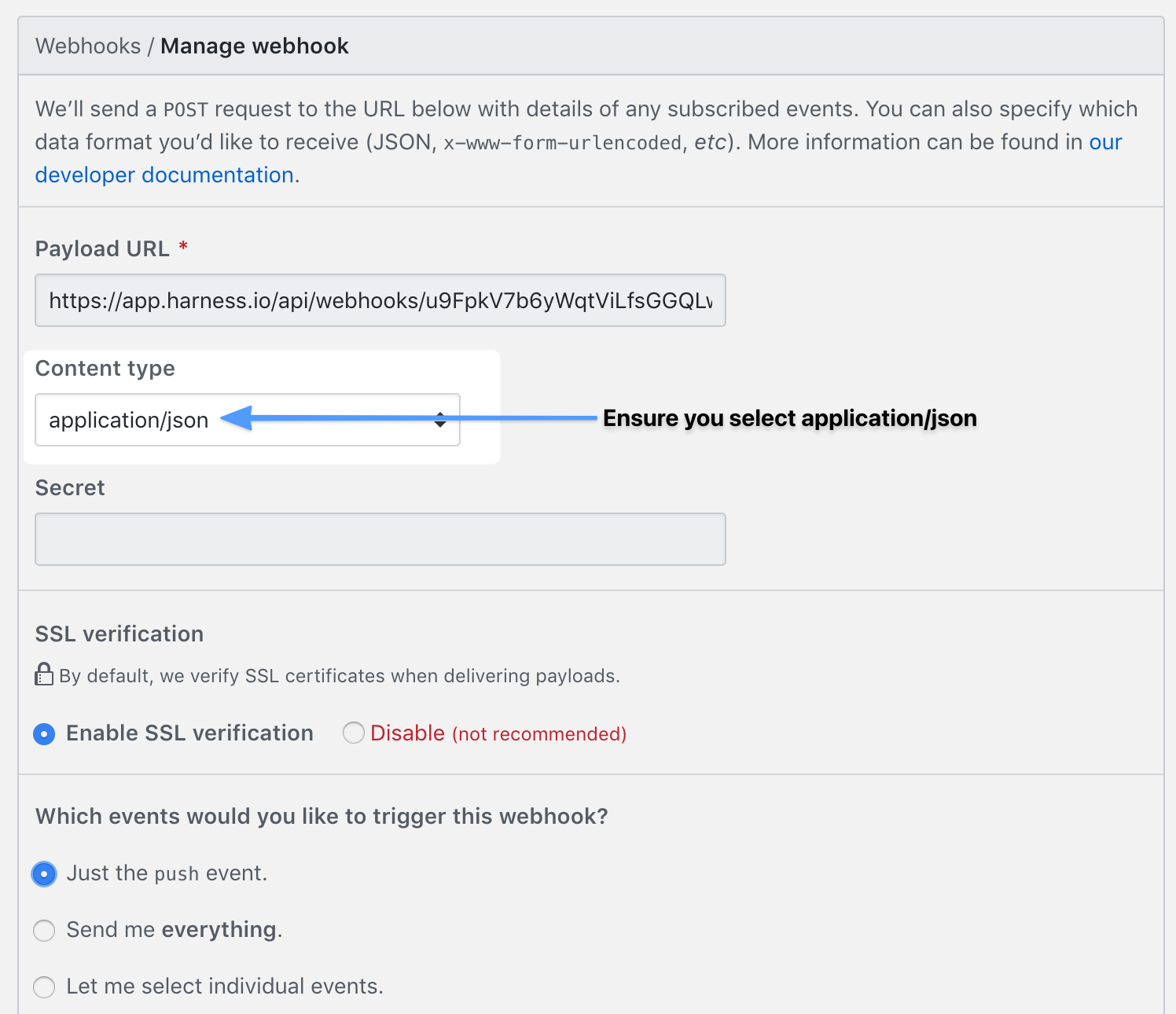Viewport: 1176px width, 1014px height.
Task: Click Manage webhook breadcrumb title
Action: [x=255, y=46]
